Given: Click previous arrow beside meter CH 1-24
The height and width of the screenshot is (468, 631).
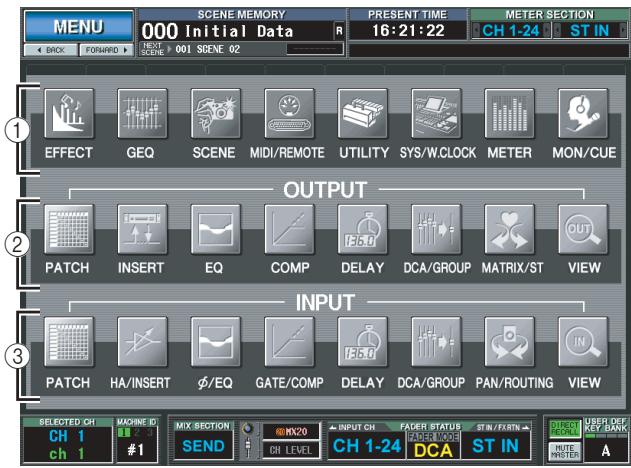Looking at the screenshot, I should [476, 30].
